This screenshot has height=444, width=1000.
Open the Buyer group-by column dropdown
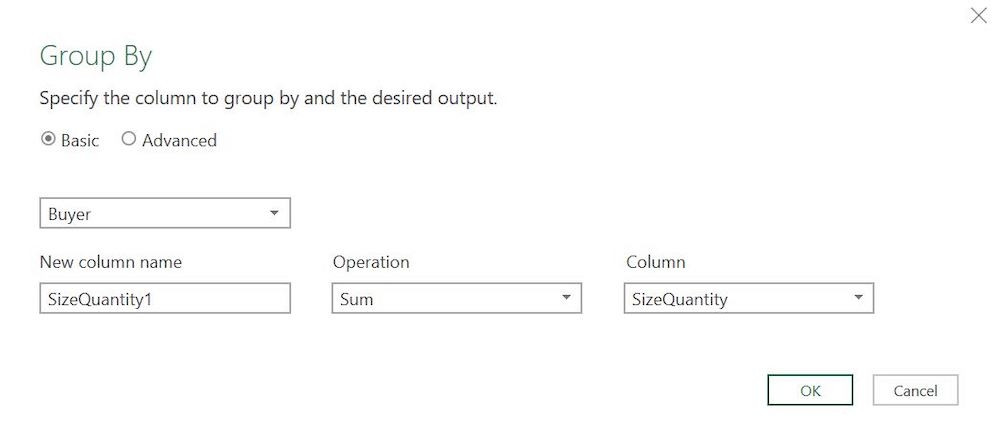164,213
